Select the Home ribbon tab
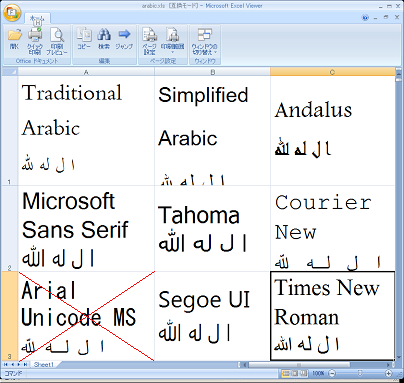 [37, 18]
